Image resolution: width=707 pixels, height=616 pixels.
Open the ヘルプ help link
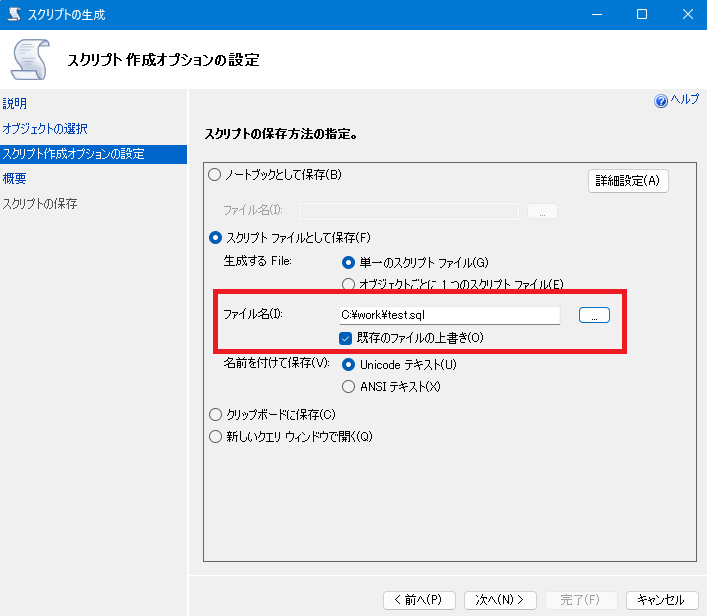pyautogui.click(x=684, y=99)
